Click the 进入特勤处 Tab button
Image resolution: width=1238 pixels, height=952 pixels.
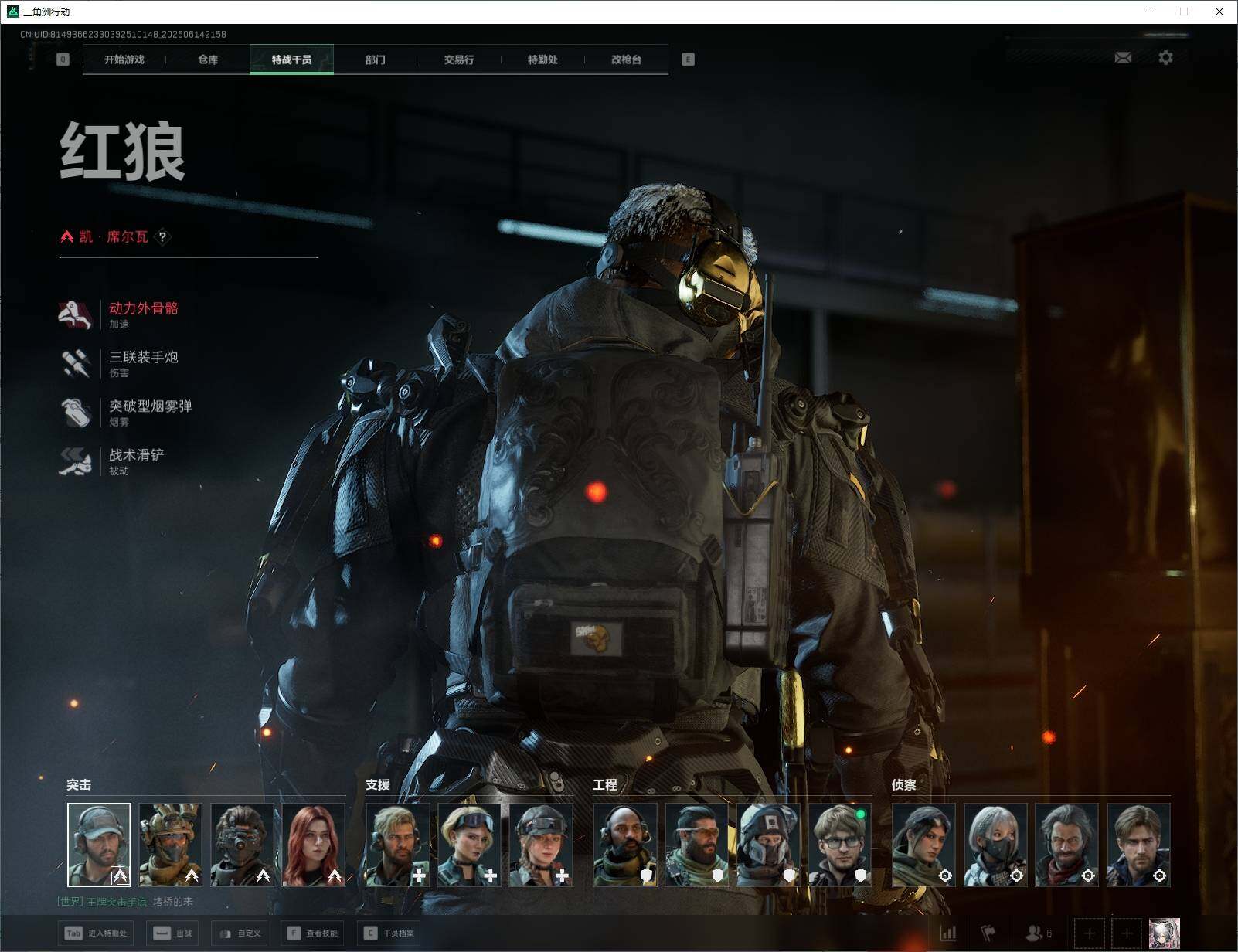97,933
